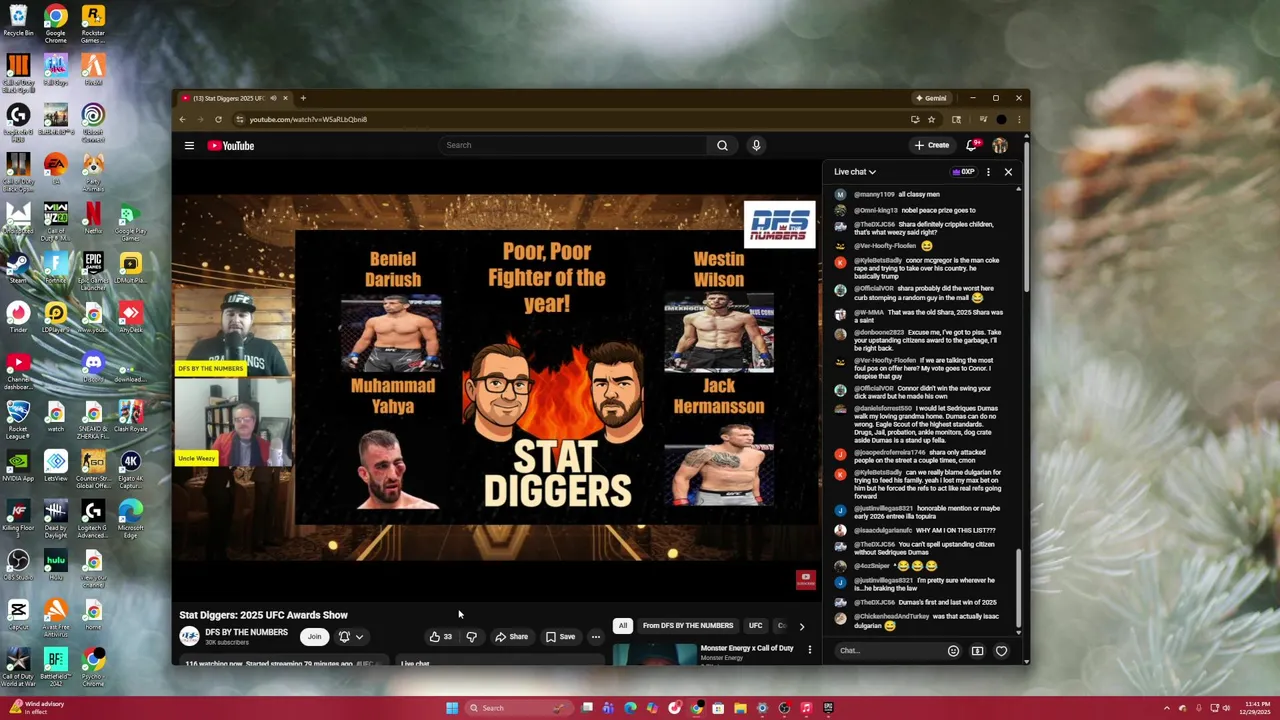Click the Create button on YouTube

931,145
